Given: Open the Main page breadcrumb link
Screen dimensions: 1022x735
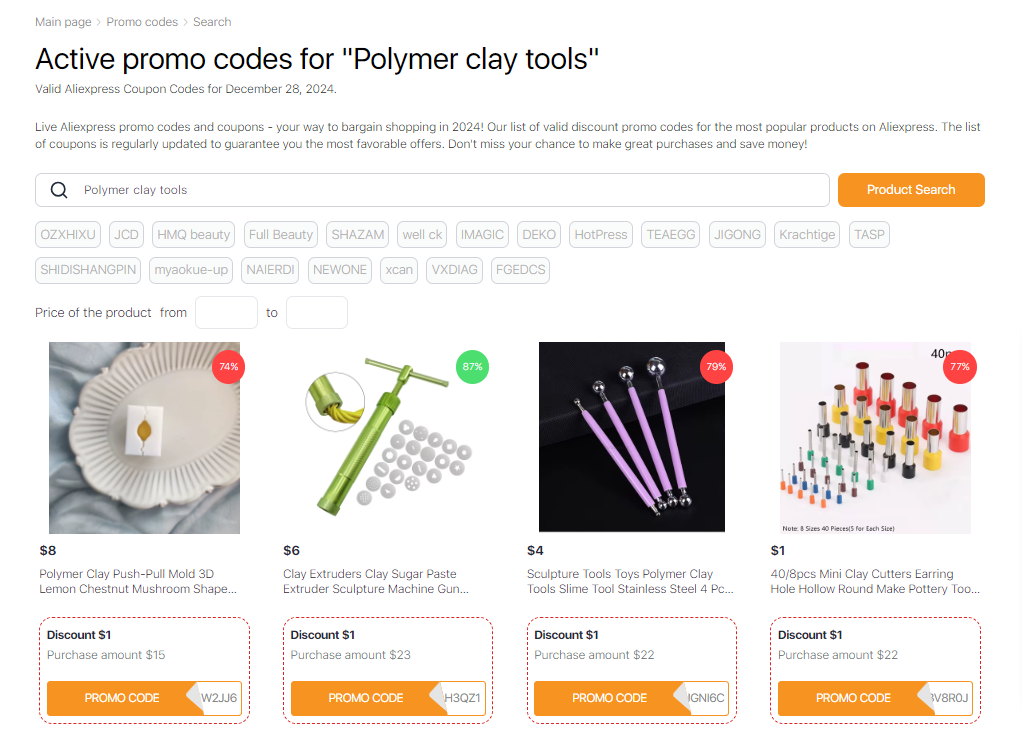Looking at the screenshot, I should (63, 22).
